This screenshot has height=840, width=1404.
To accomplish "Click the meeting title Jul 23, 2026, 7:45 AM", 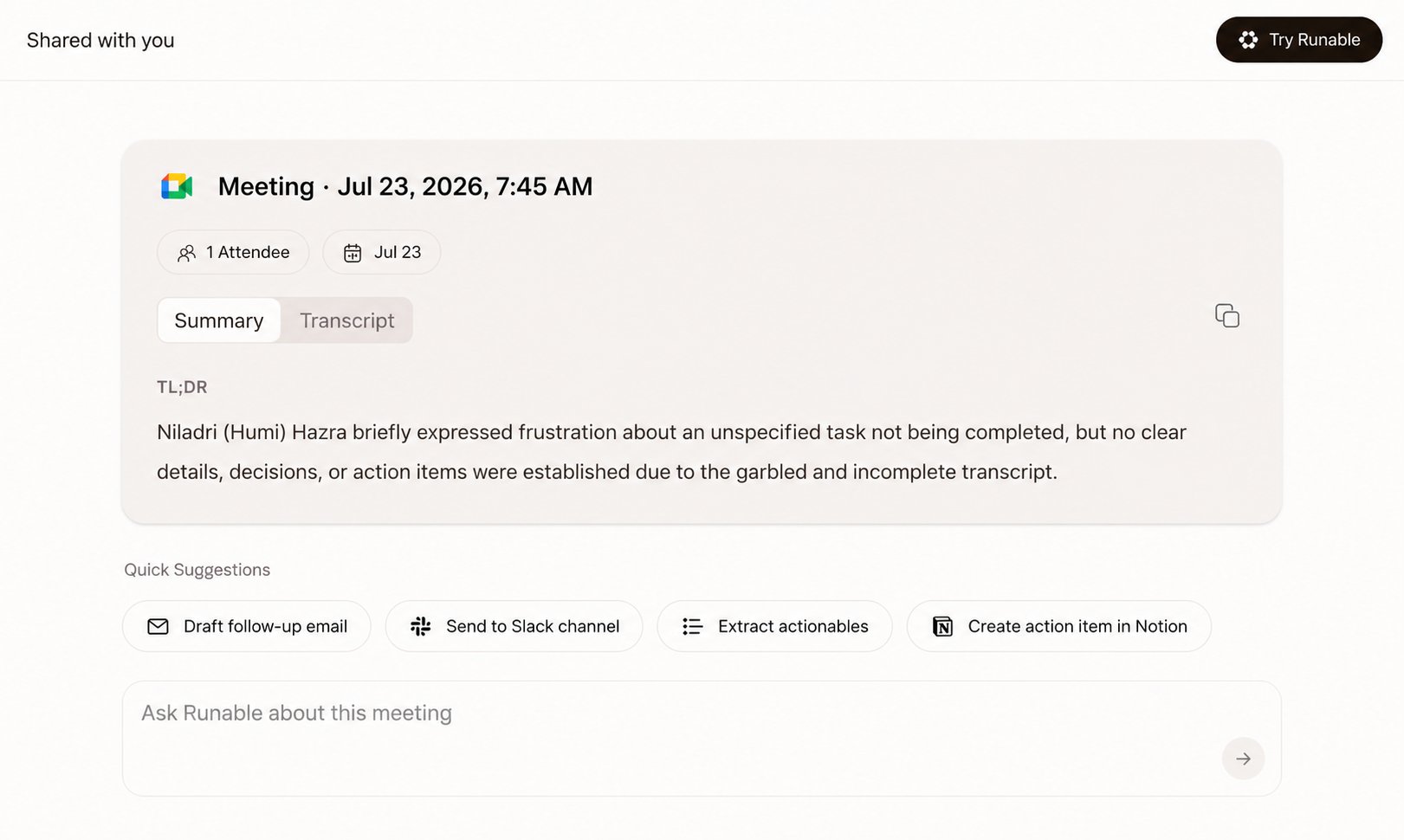I will [405, 186].
